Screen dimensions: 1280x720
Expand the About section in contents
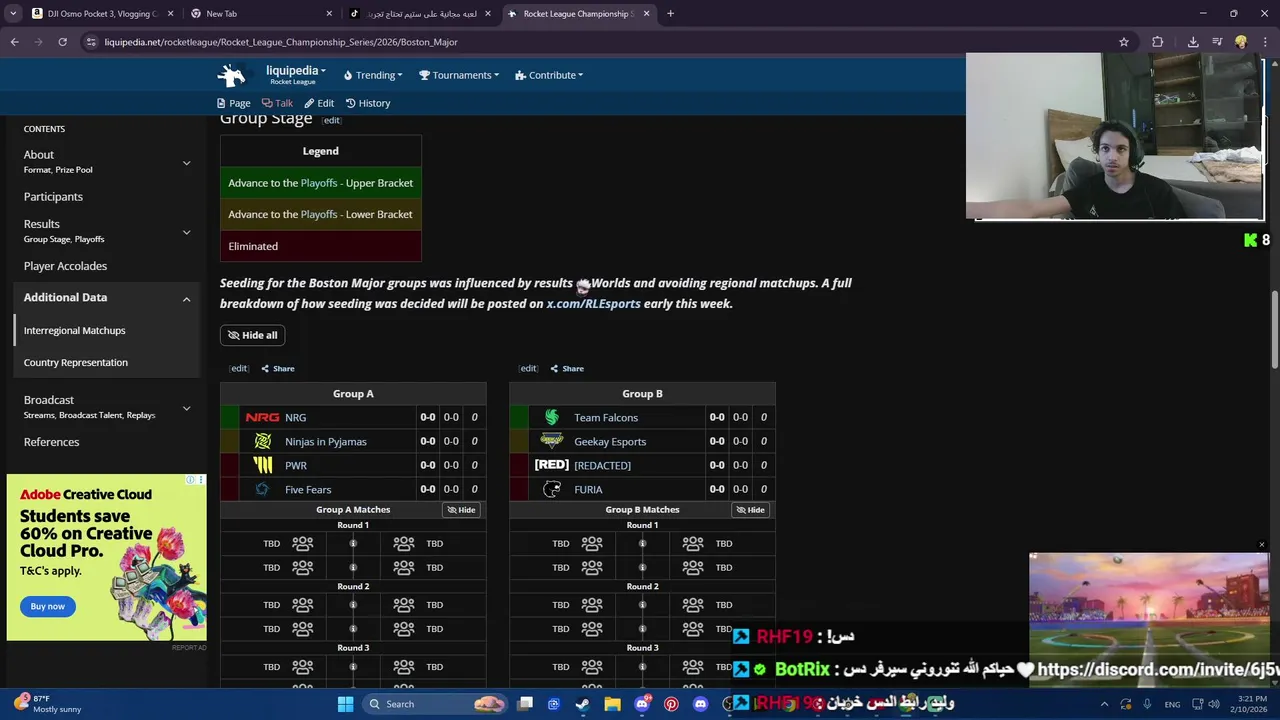pos(186,163)
